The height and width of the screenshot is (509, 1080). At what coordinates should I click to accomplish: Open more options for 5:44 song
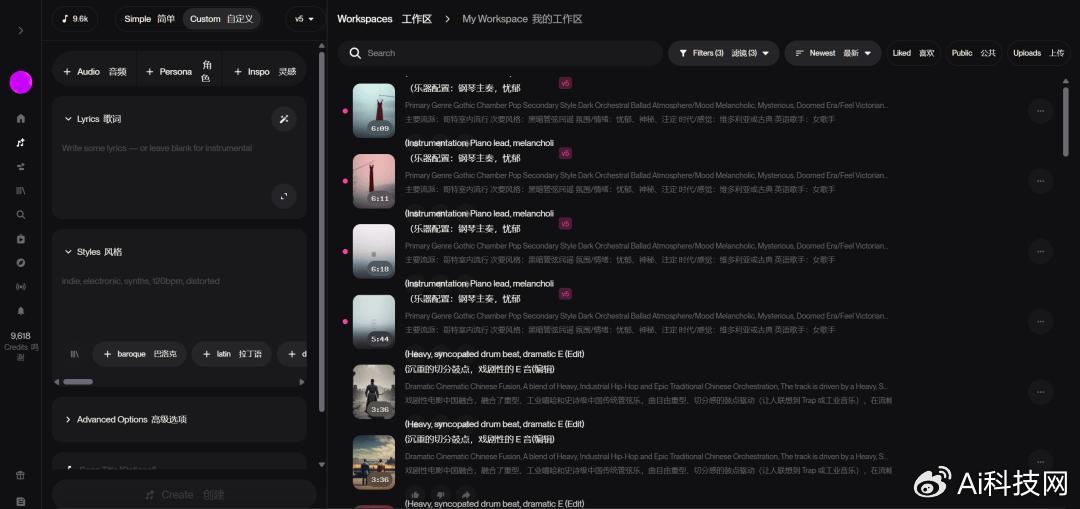1040,322
